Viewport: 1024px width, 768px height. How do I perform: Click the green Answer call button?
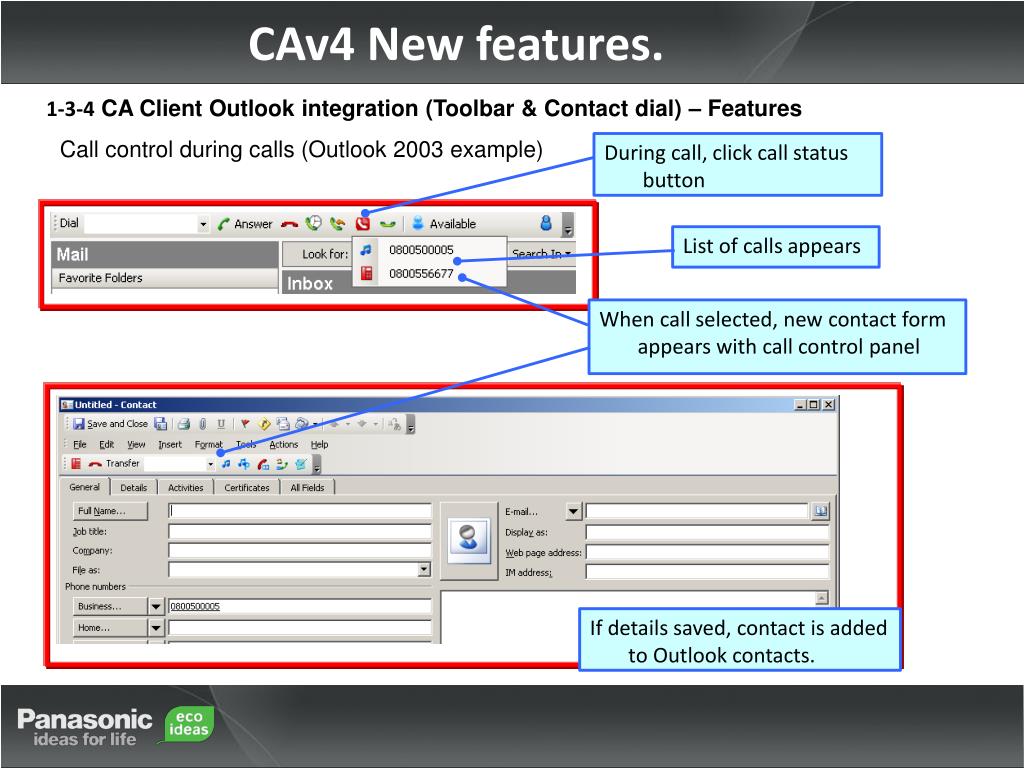244,224
